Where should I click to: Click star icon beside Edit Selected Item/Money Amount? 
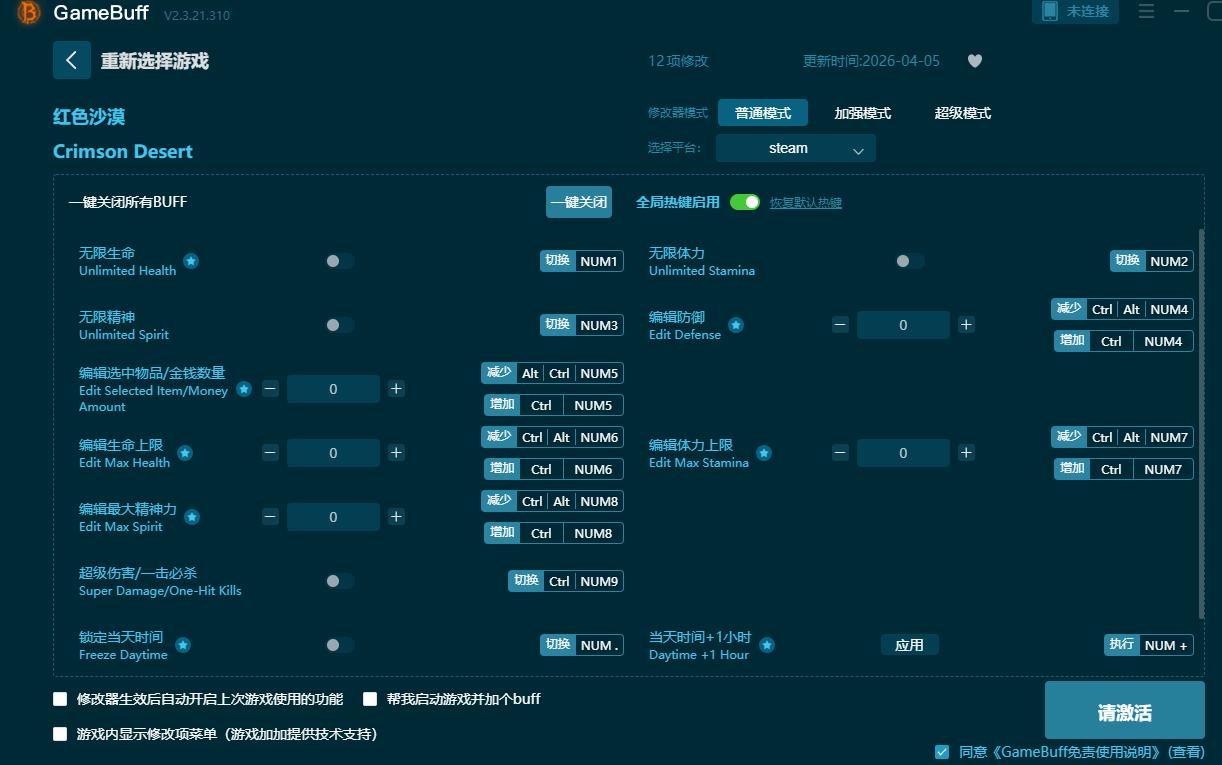point(244,389)
